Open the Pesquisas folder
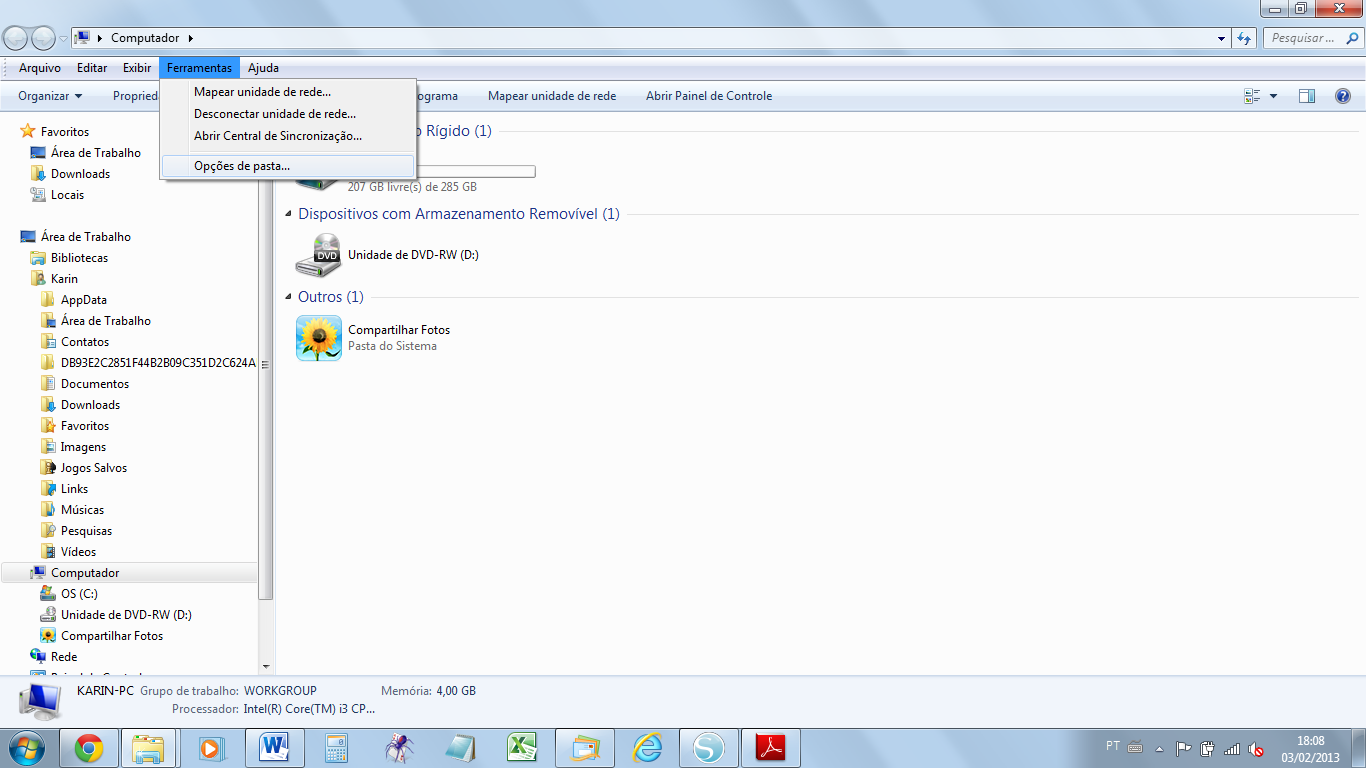 pyautogui.click(x=86, y=531)
